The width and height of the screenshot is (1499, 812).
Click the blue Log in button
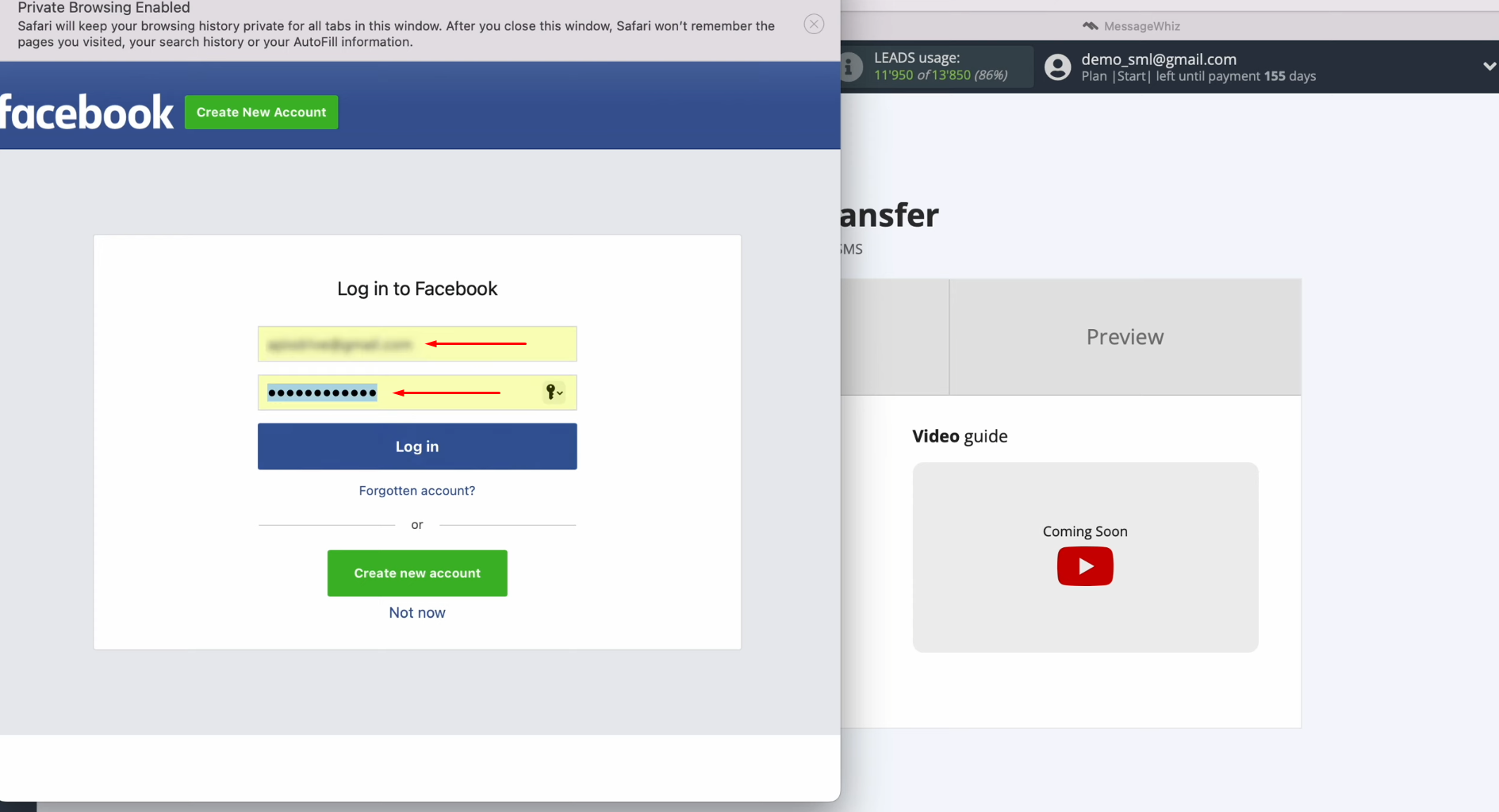(417, 446)
